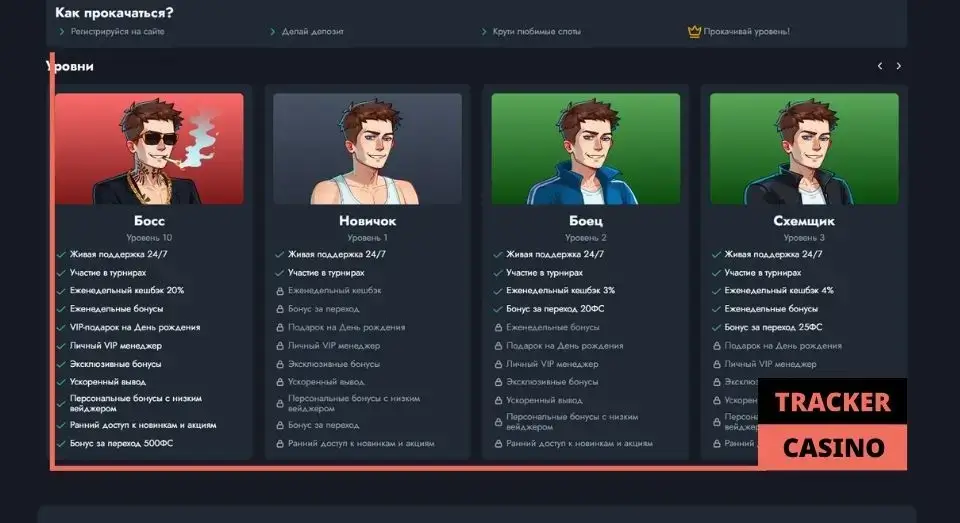960x523 pixels.
Task: Click the previous arrow in Уровни carousel
Action: 880,66
